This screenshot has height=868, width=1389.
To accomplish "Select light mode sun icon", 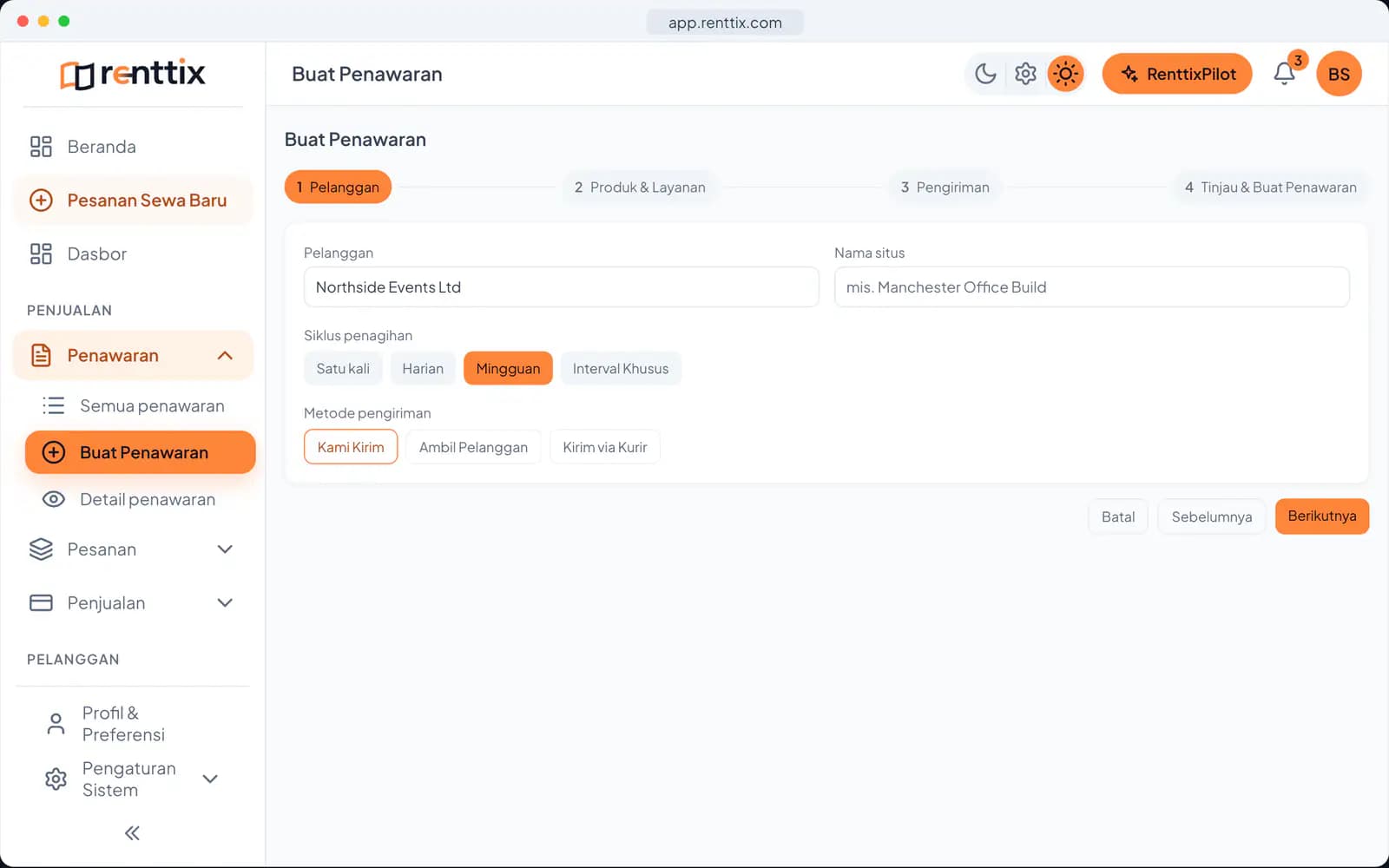I will (1065, 74).
